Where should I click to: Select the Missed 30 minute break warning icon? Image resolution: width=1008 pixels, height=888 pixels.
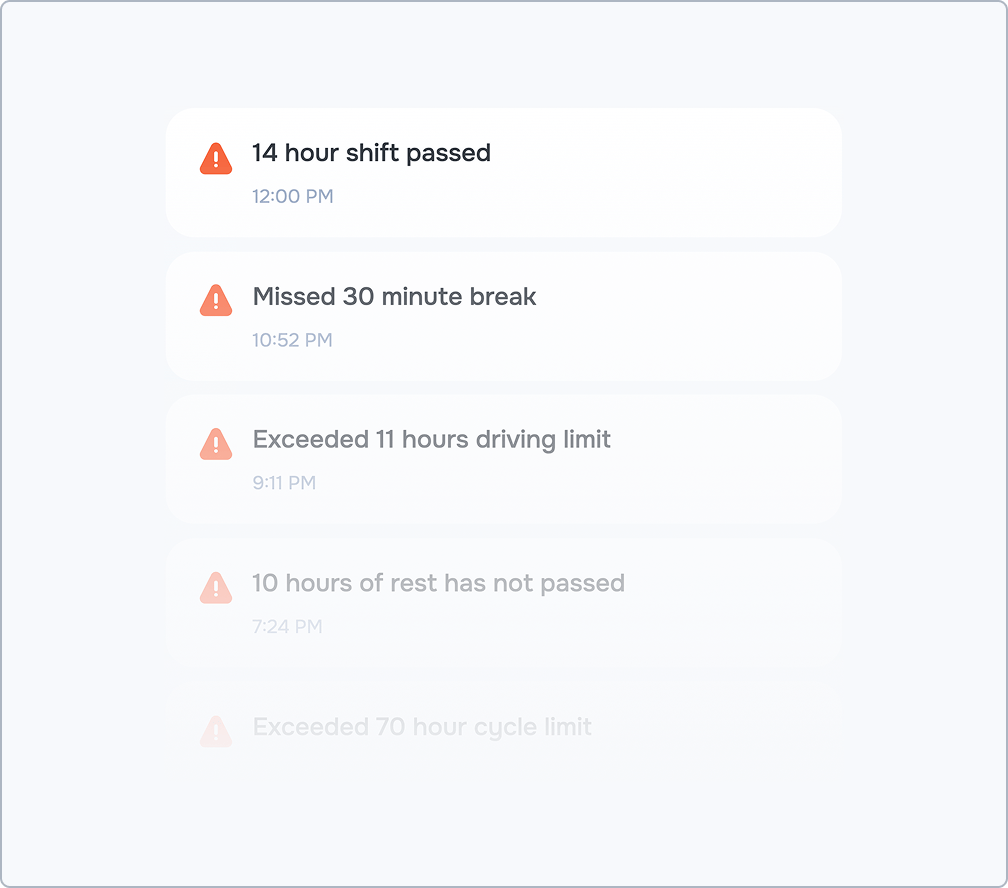click(216, 300)
